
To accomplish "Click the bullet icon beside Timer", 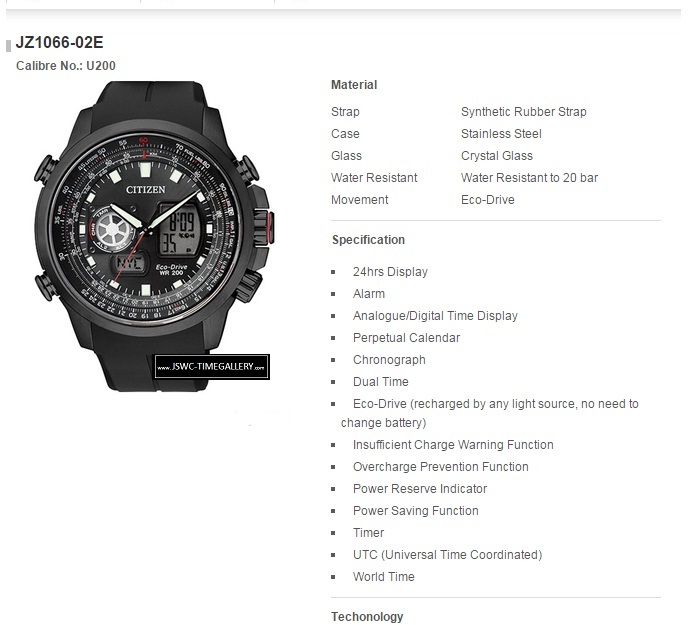I will click(333, 533).
